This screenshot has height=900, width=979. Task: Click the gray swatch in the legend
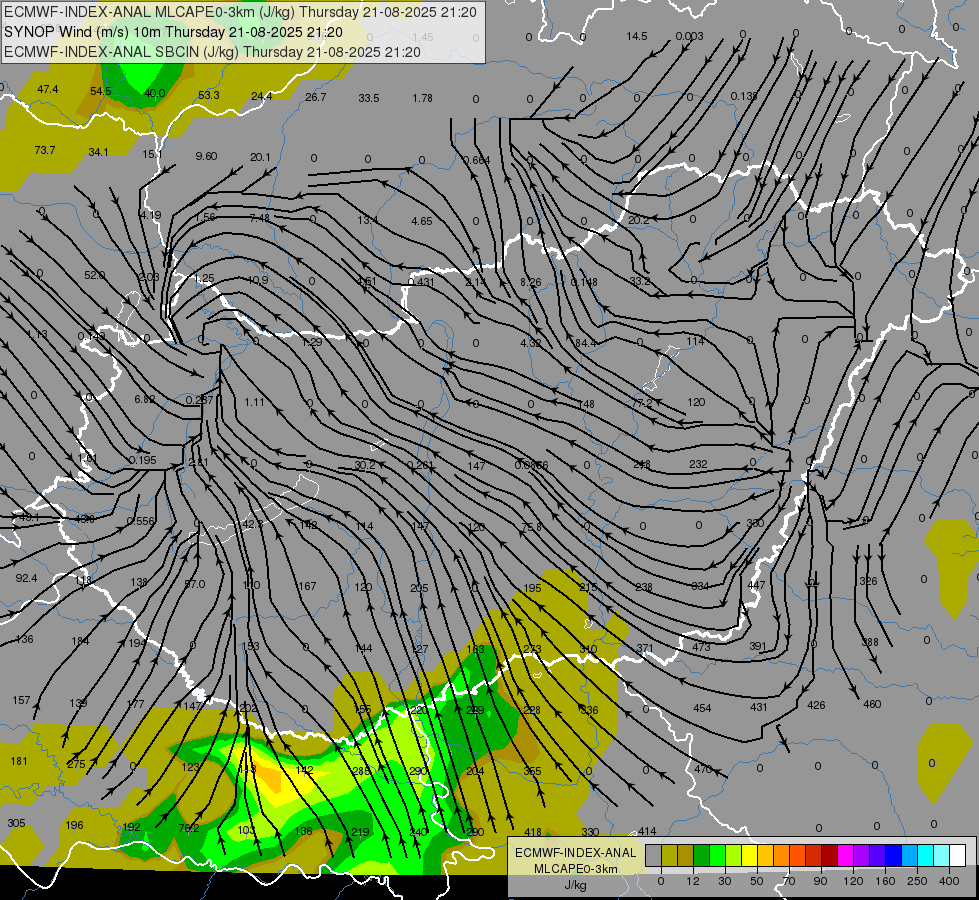(x=653, y=856)
